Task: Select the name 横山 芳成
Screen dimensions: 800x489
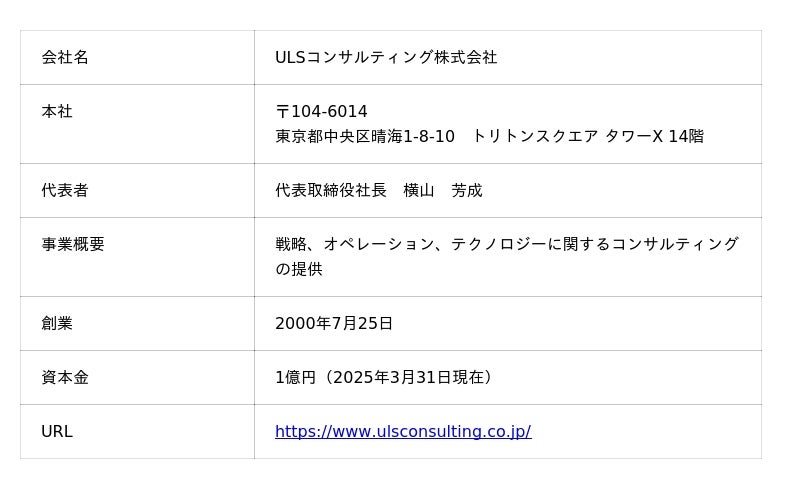Action: pyautogui.click(x=443, y=191)
